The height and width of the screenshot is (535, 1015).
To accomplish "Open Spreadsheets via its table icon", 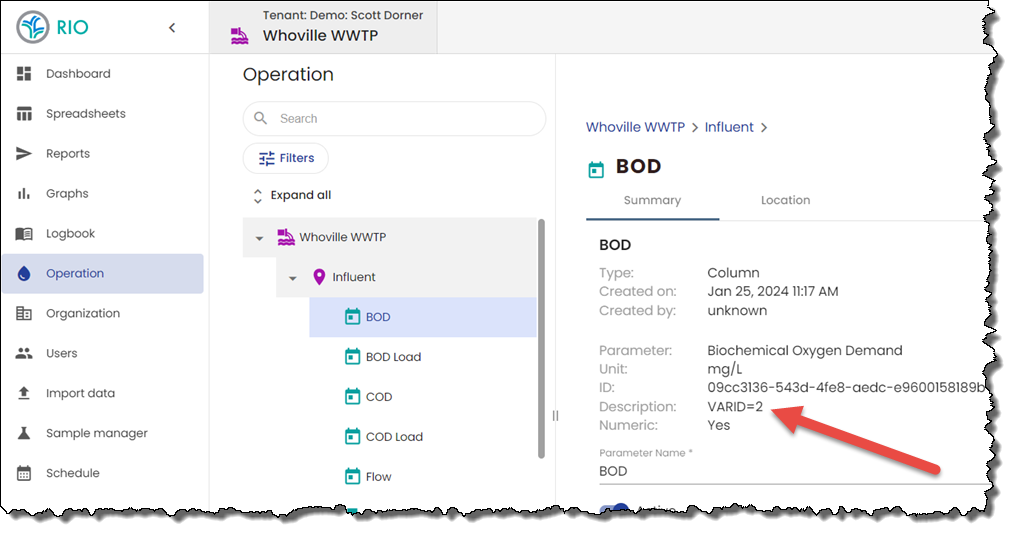I will [x=25, y=114].
